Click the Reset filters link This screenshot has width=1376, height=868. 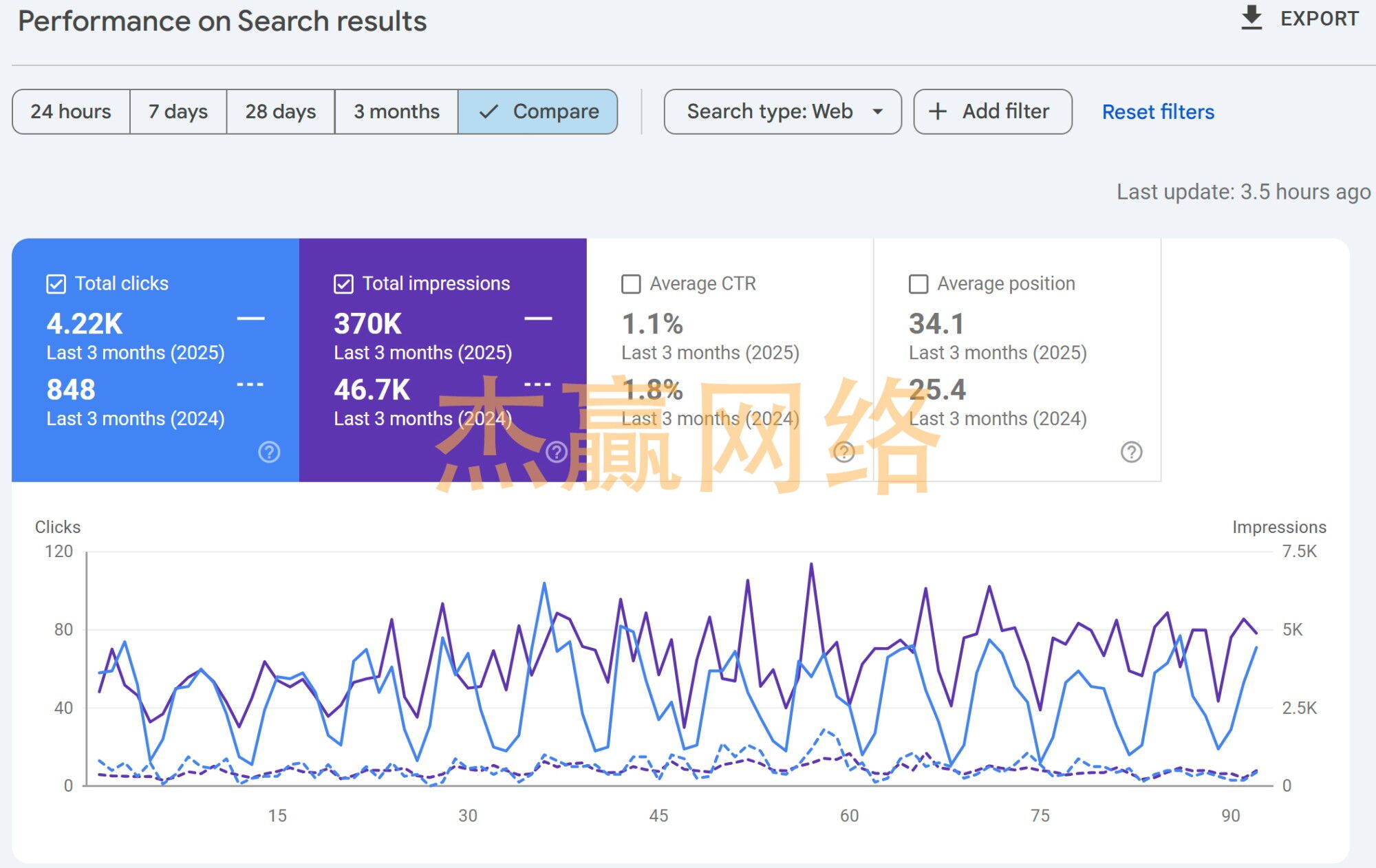pyautogui.click(x=1158, y=111)
